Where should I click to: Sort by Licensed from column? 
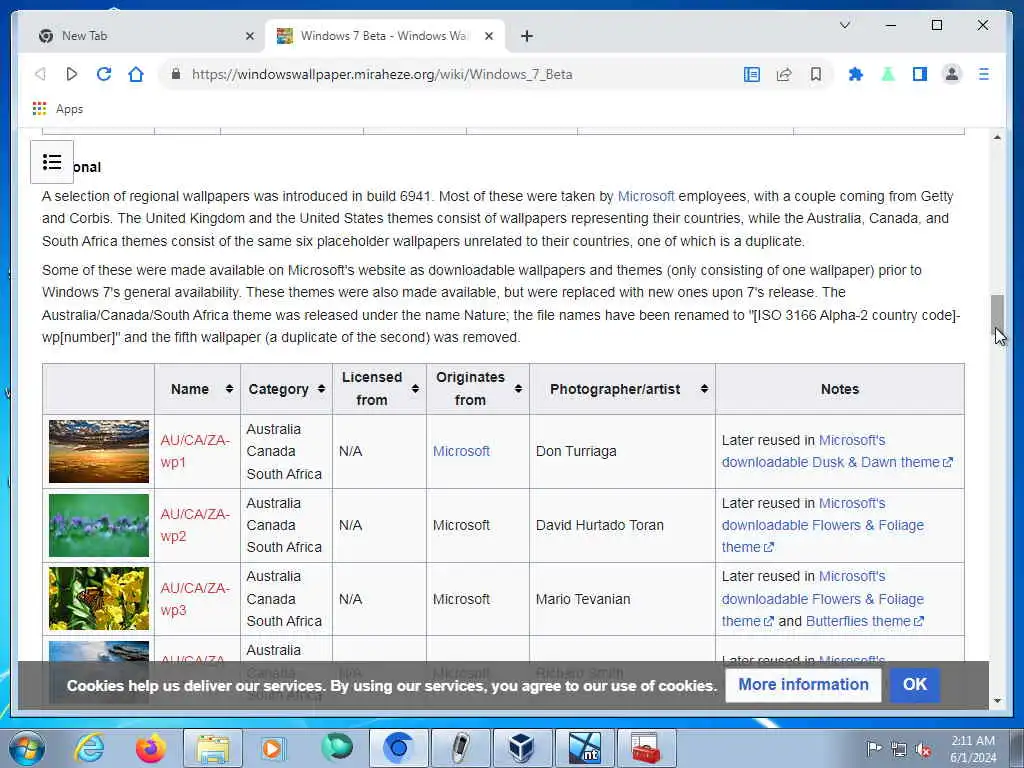(379, 389)
